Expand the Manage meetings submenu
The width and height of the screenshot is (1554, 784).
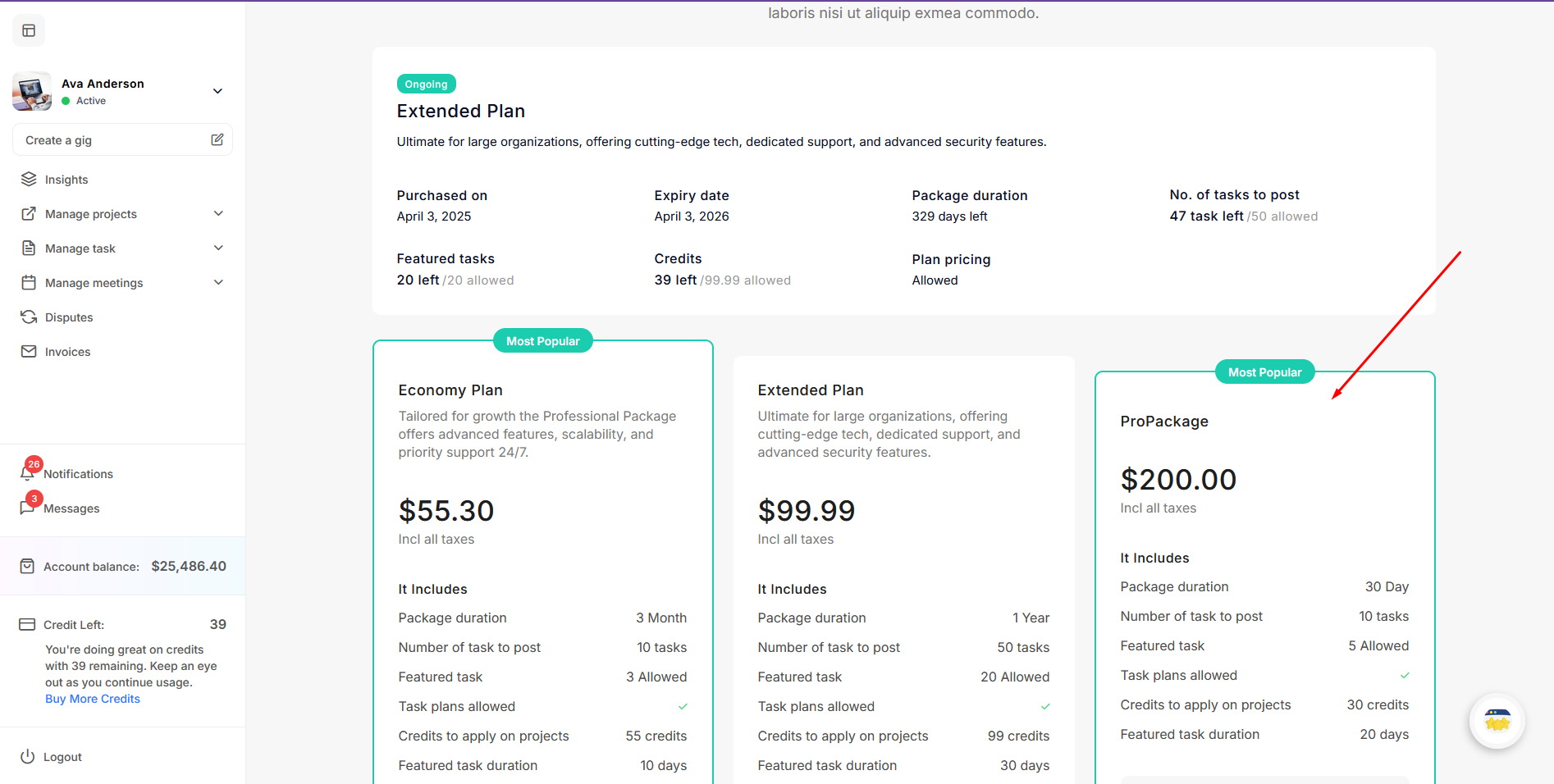218,283
